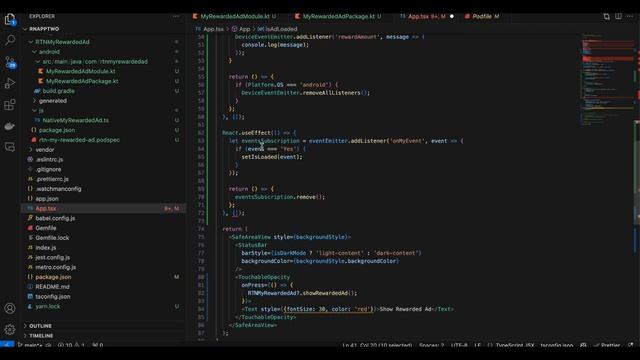This screenshot has width=640, height=360.
Task: Open MyRewardedAdModule.kt in explorer
Action: point(80,71)
